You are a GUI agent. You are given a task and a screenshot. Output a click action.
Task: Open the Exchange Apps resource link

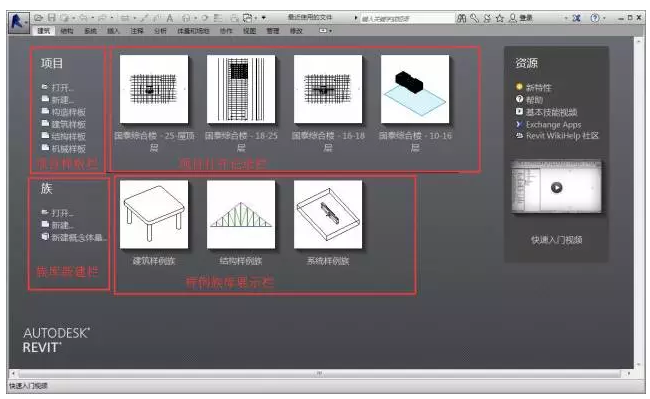553,124
